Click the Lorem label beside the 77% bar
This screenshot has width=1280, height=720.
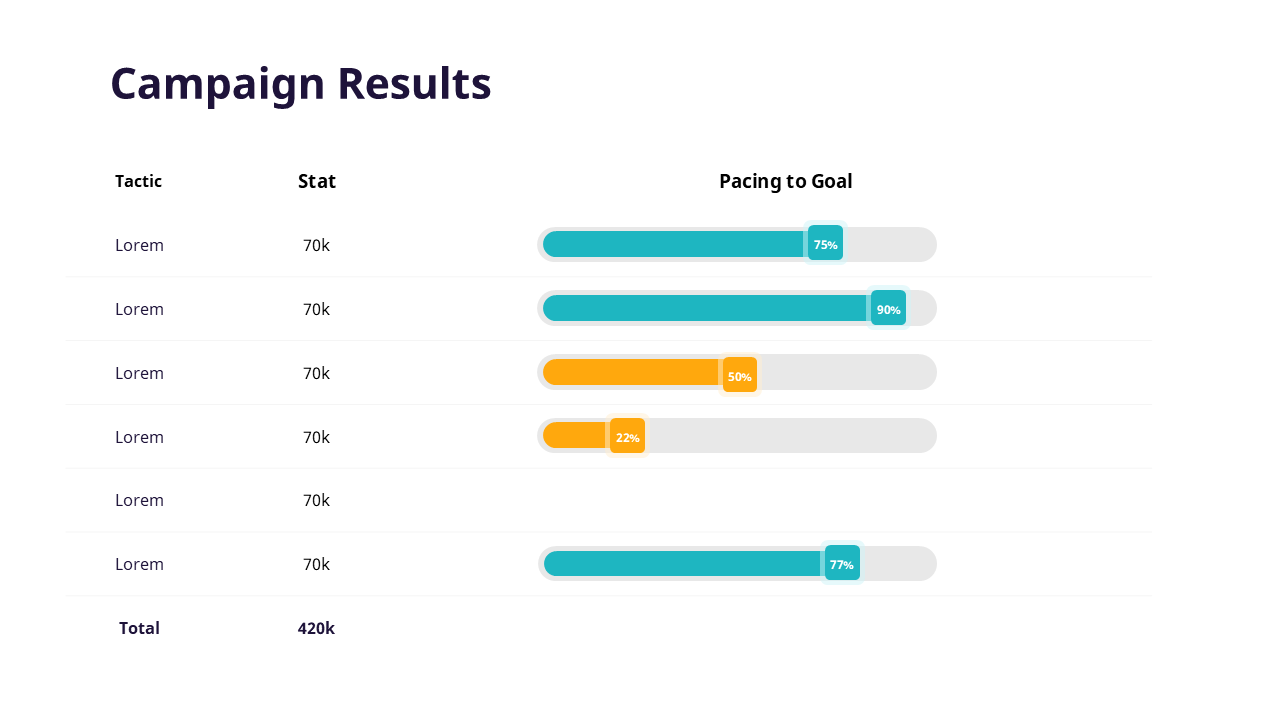139,564
